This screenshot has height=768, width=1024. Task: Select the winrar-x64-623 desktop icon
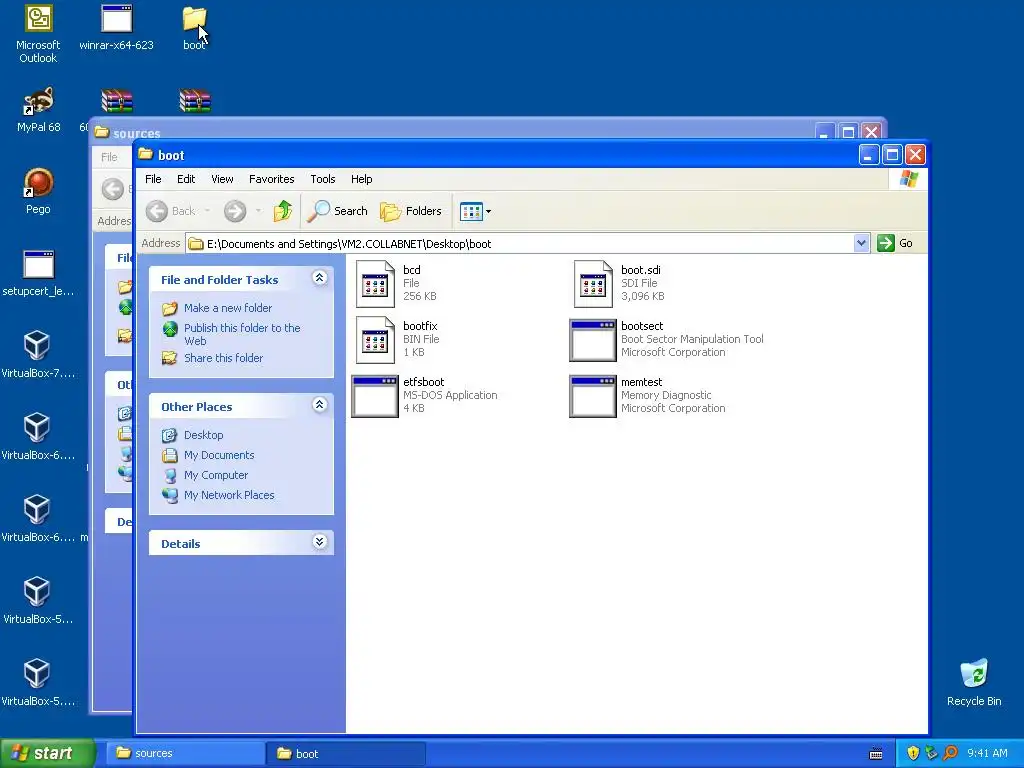point(116,29)
